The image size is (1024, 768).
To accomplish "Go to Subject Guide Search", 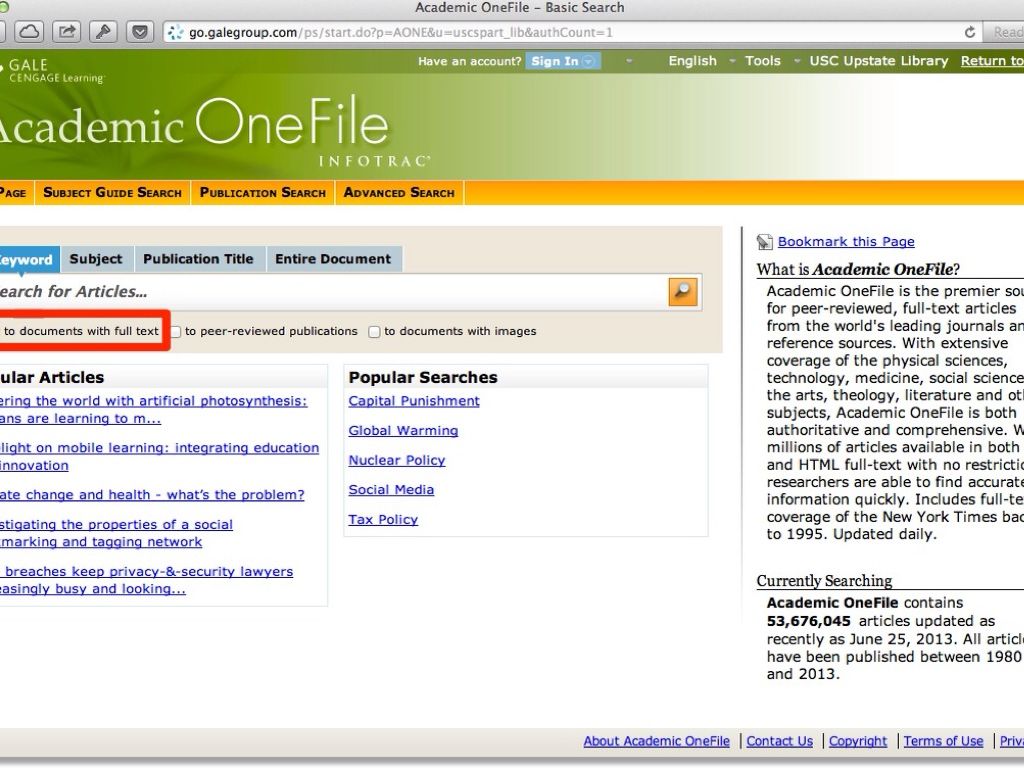I will coord(113,193).
